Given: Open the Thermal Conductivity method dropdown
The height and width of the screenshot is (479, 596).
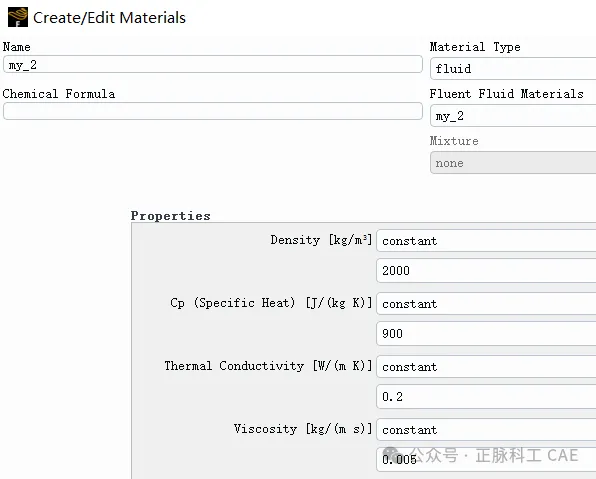Looking at the screenshot, I should tap(486, 367).
